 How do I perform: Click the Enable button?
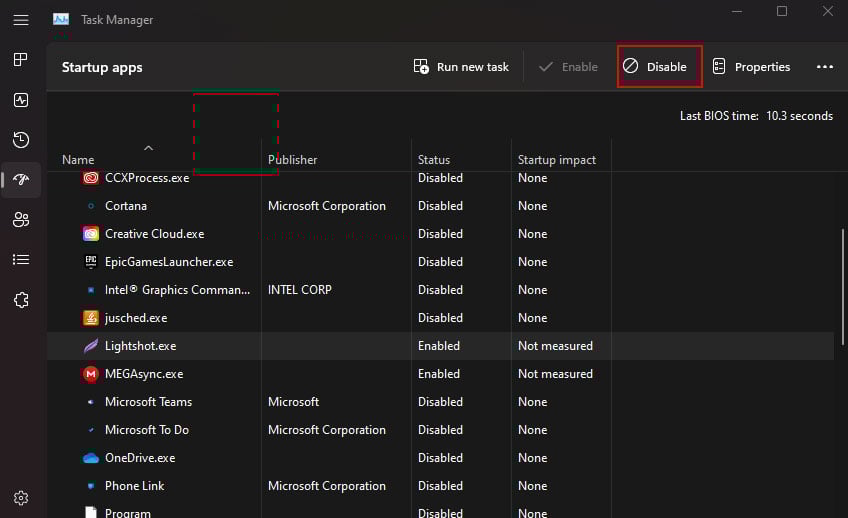tap(568, 67)
